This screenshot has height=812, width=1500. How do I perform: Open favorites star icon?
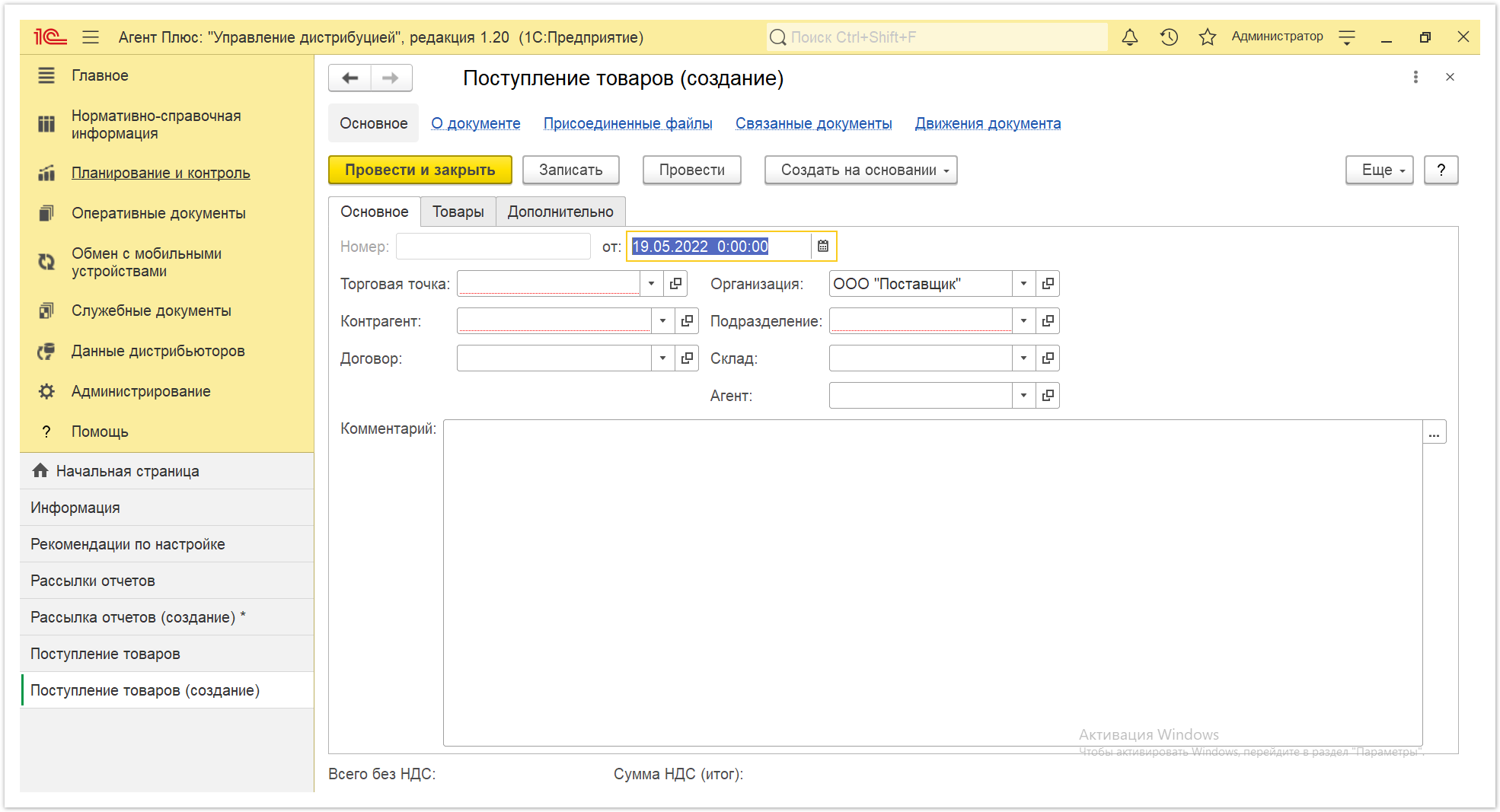click(x=1207, y=37)
